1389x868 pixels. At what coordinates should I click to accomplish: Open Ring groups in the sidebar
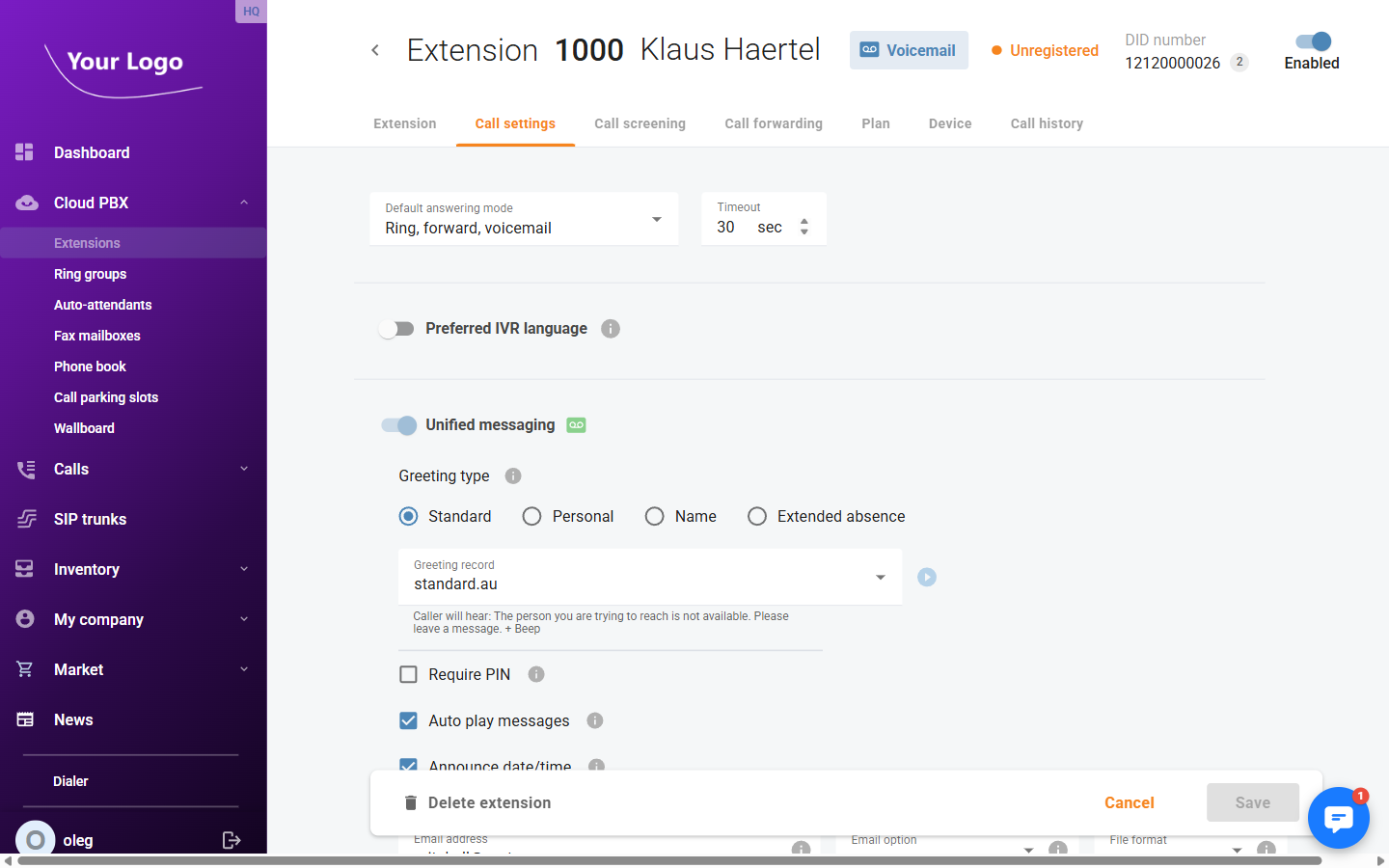point(90,274)
